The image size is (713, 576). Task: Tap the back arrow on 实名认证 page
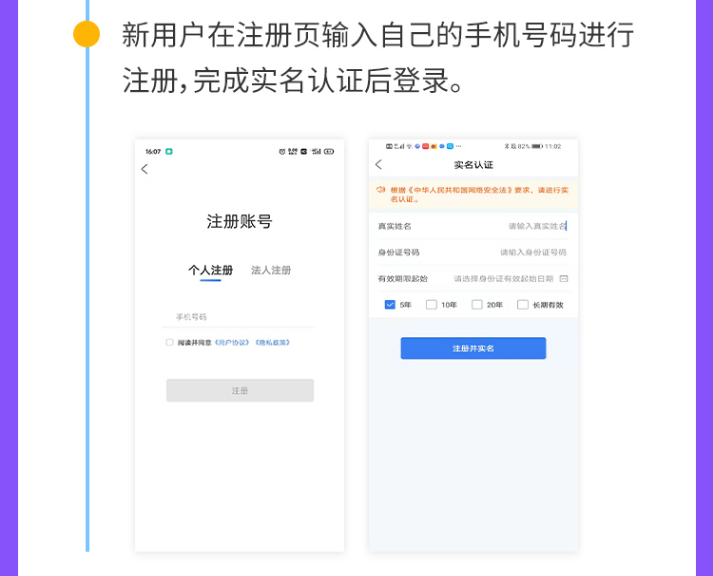[x=378, y=164]
